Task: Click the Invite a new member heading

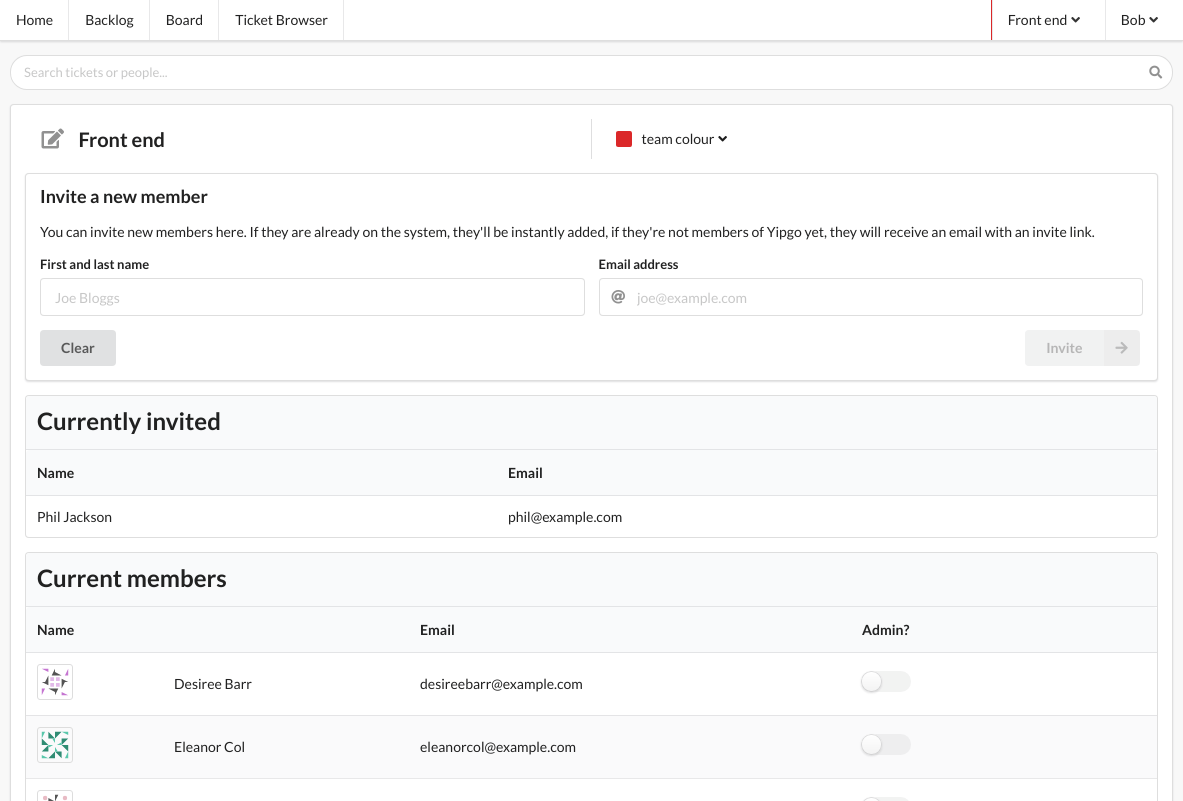Action: [x=124, y=197]
